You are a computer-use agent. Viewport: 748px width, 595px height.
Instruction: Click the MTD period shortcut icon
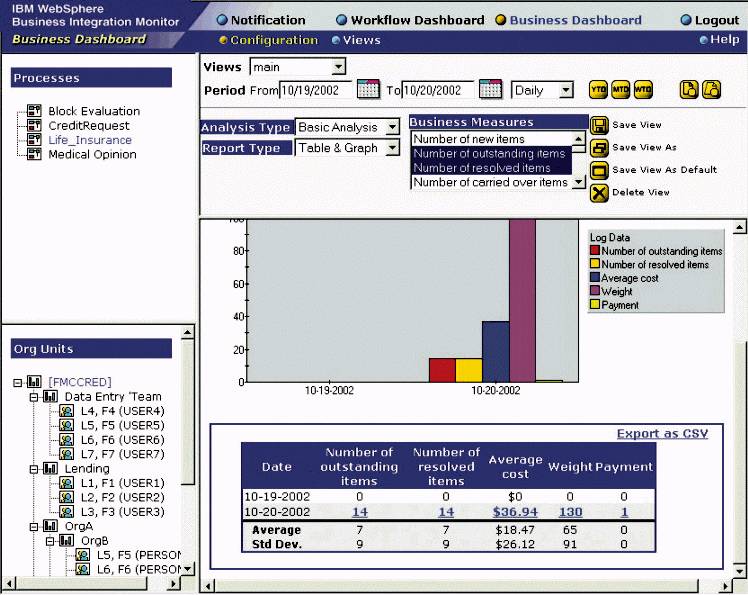[x=620, y=90]
